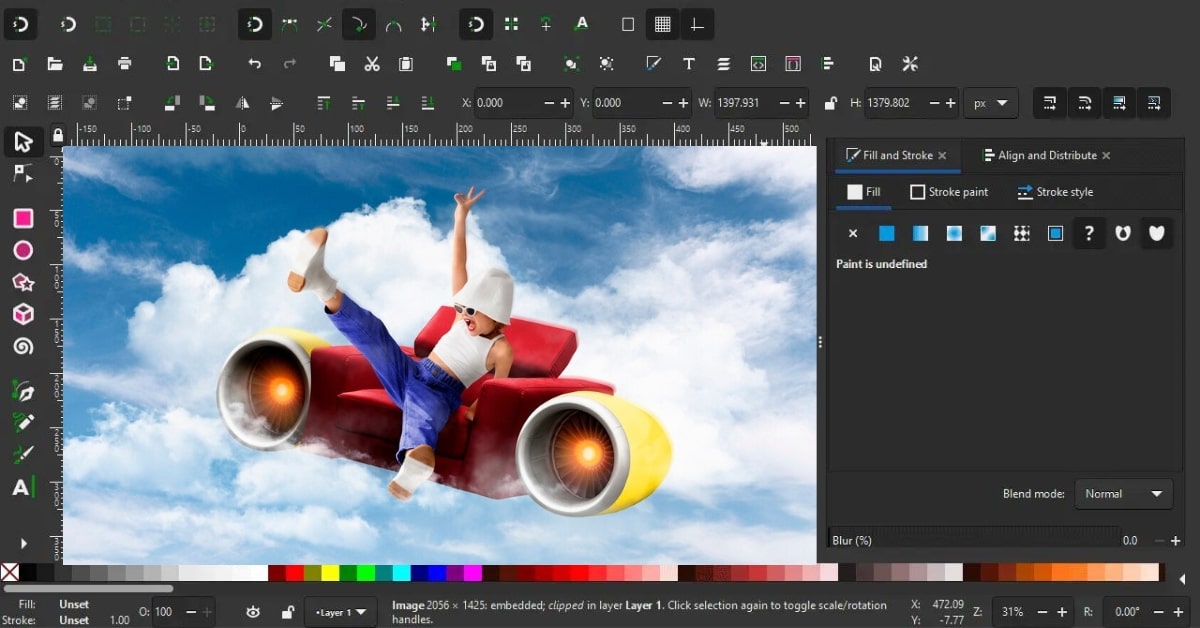Toggle move patterns with object
1200x628 pixels.
click(1154, 103)
